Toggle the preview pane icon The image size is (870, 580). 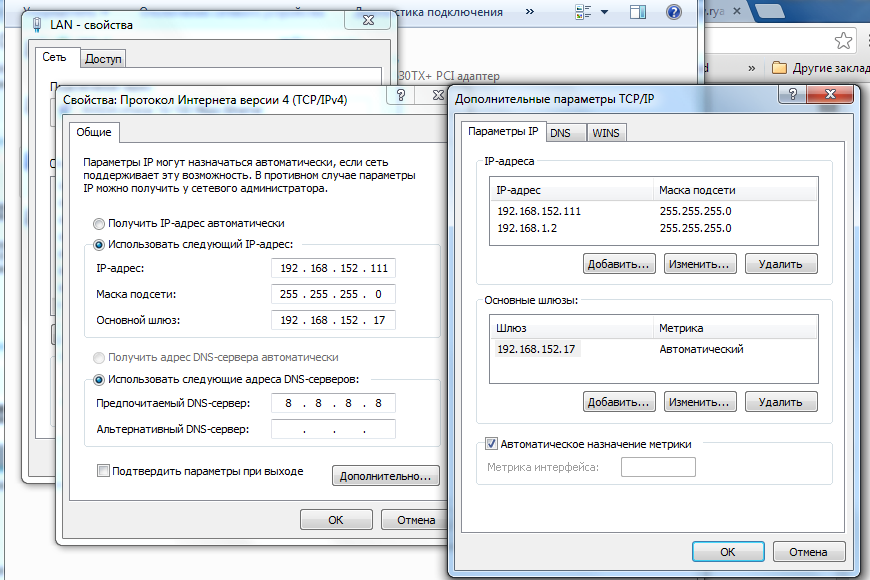(x=638, y=12)
